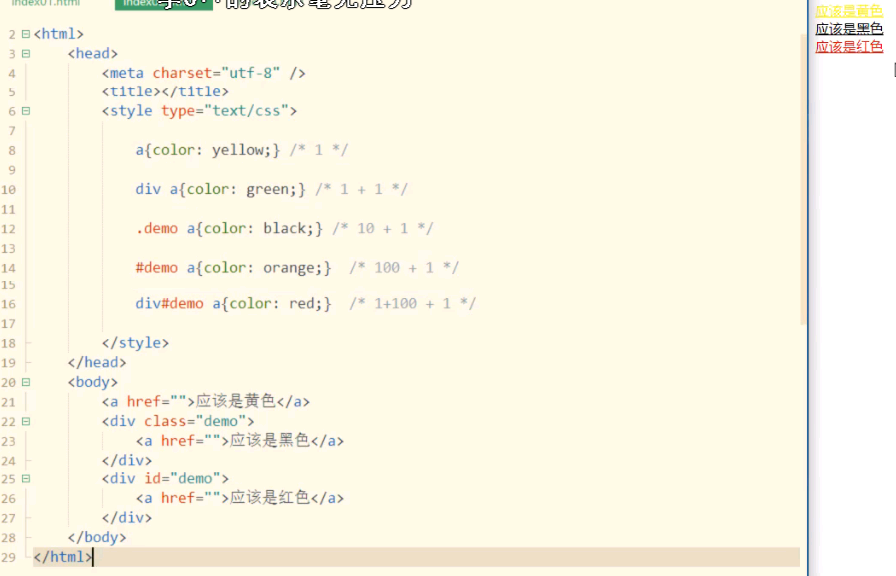Collapse the body tag fold on line 20

click(x=26, y=382)
